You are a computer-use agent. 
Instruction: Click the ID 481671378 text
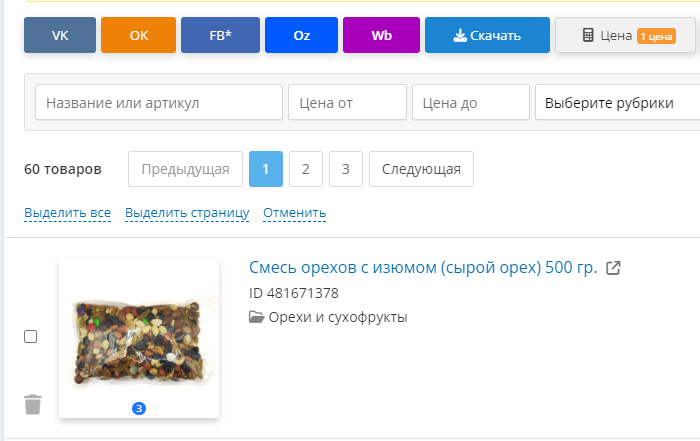coord(294,293)
